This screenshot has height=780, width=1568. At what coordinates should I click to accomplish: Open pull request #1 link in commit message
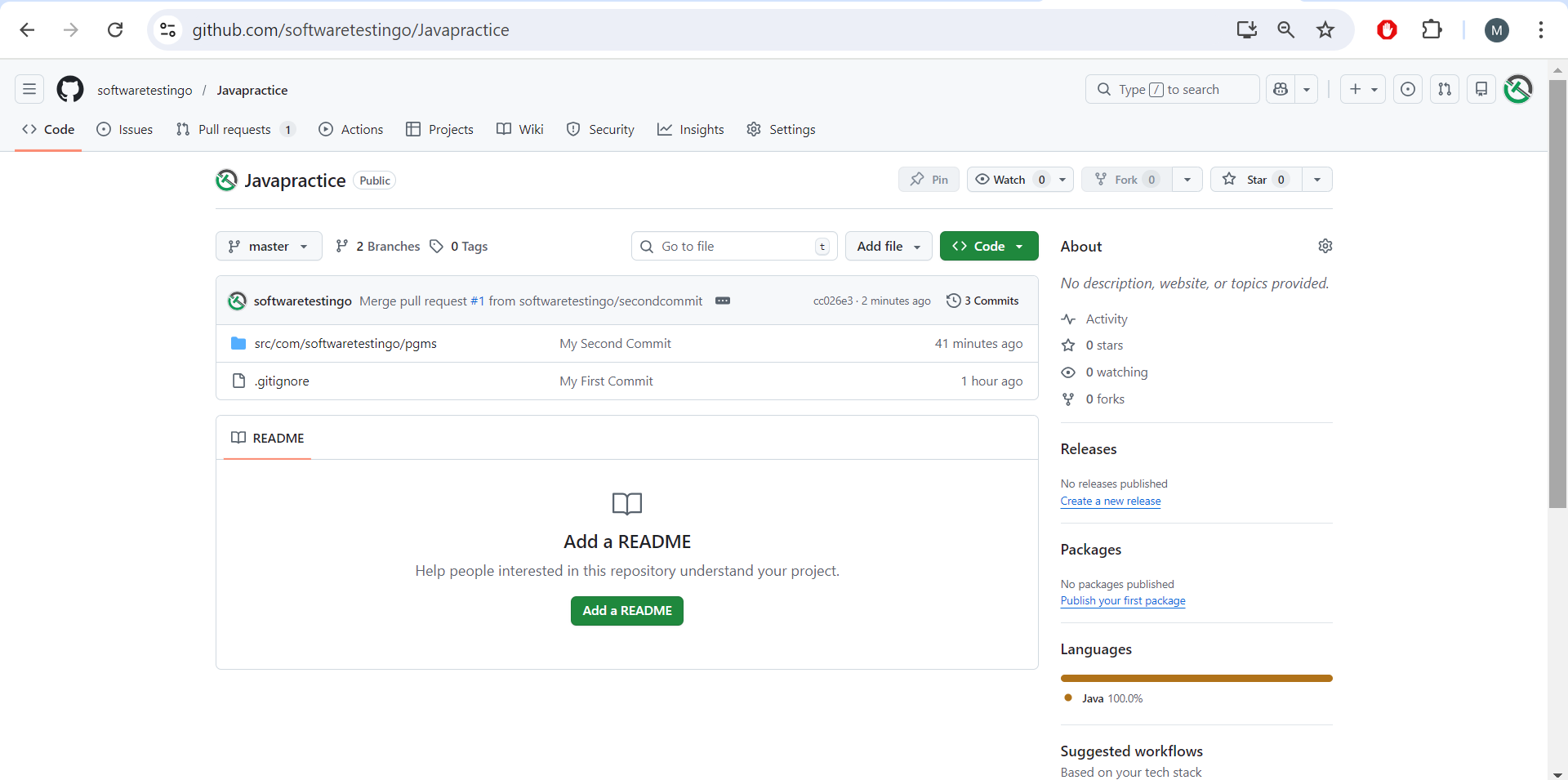pyautogui.click(x=477, y=301)
